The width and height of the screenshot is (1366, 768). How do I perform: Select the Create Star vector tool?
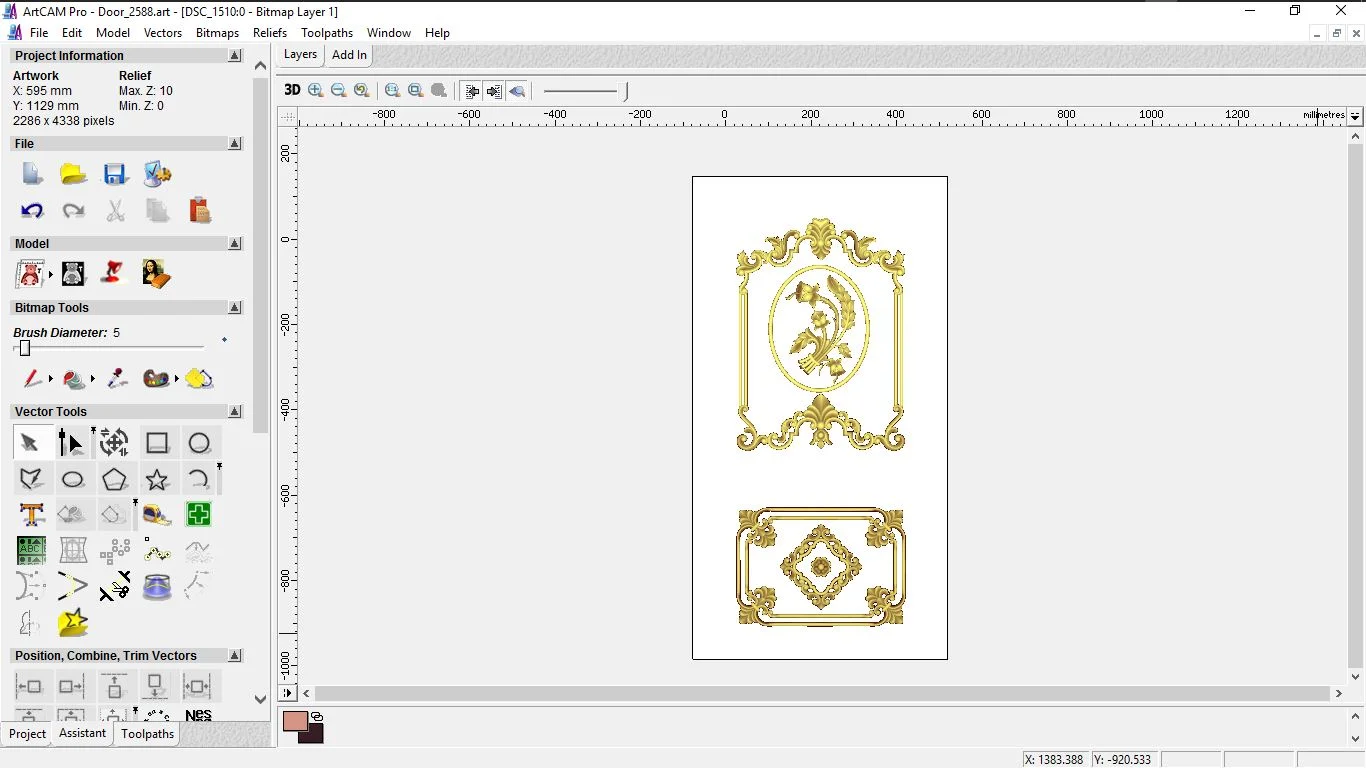157,480
